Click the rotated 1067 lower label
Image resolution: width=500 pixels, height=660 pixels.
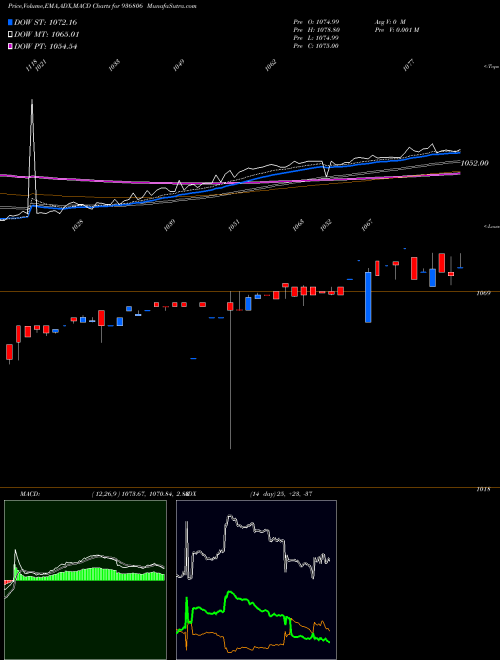[367, 225]
